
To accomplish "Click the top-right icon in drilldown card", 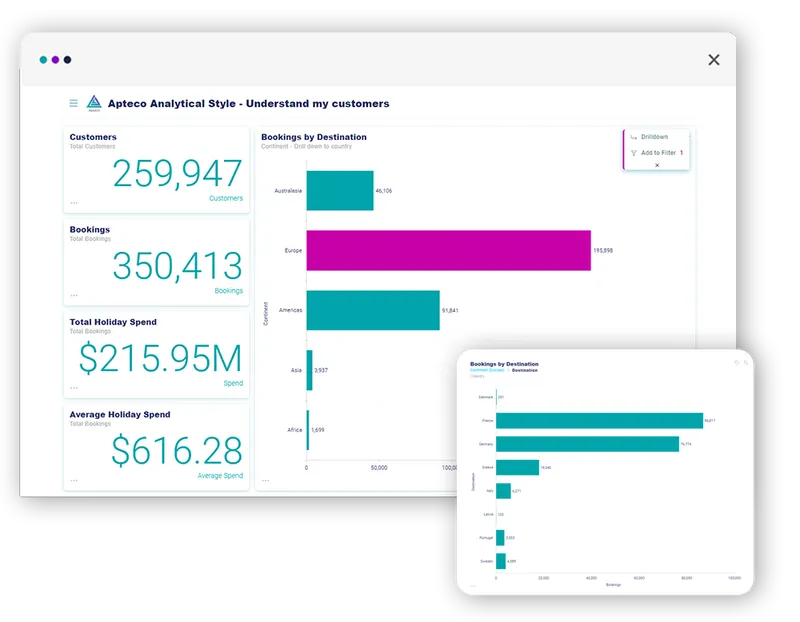I will [x=746, y=363].
